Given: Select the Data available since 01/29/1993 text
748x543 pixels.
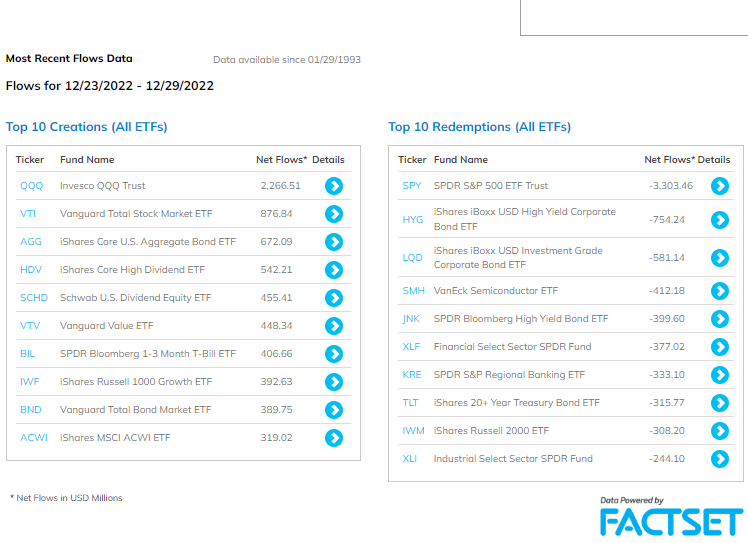Looking at the screenshot, I should pyautogui.click(x=287, y=60).
